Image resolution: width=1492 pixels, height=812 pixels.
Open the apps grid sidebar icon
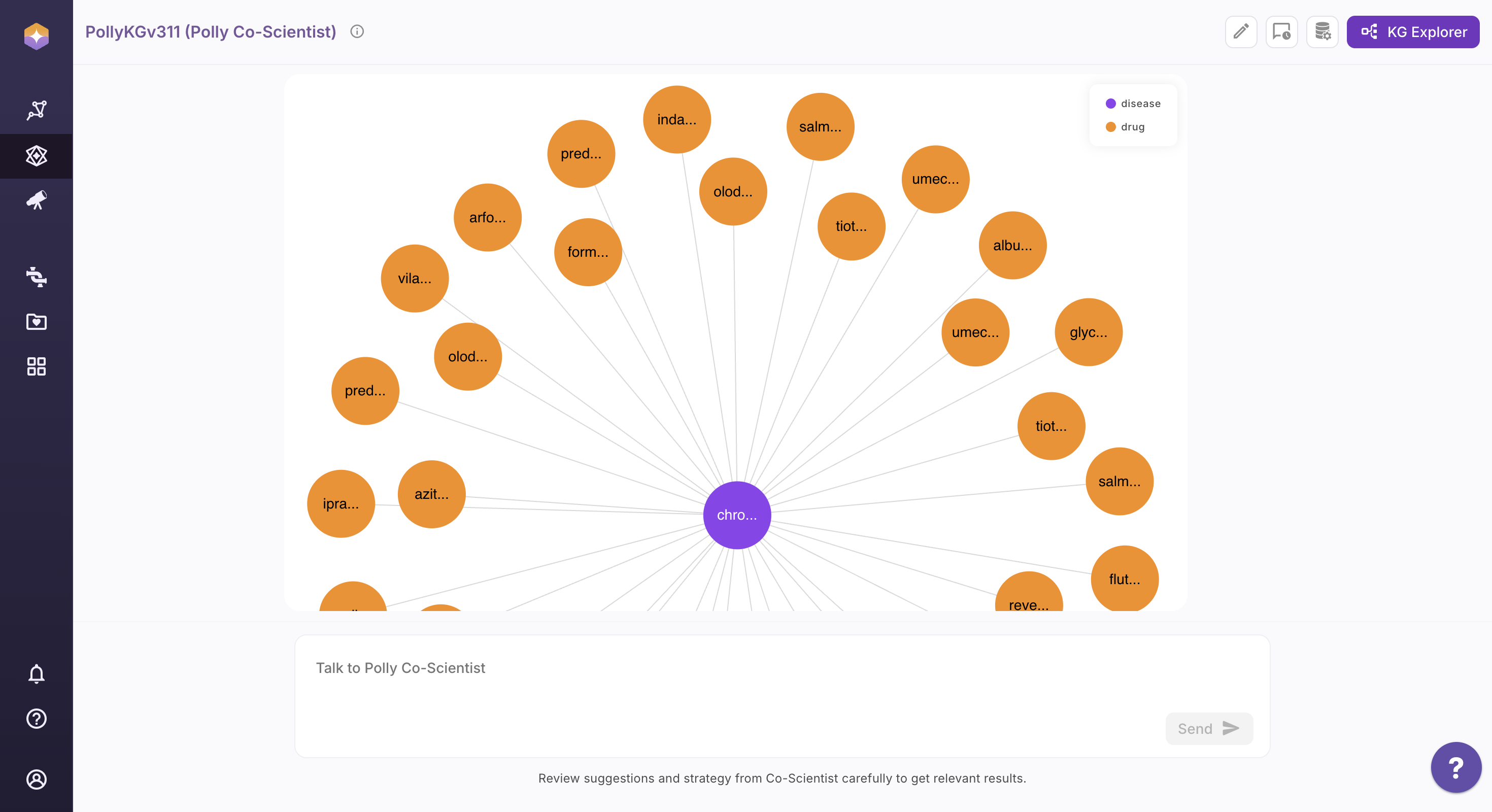(36, 366)
